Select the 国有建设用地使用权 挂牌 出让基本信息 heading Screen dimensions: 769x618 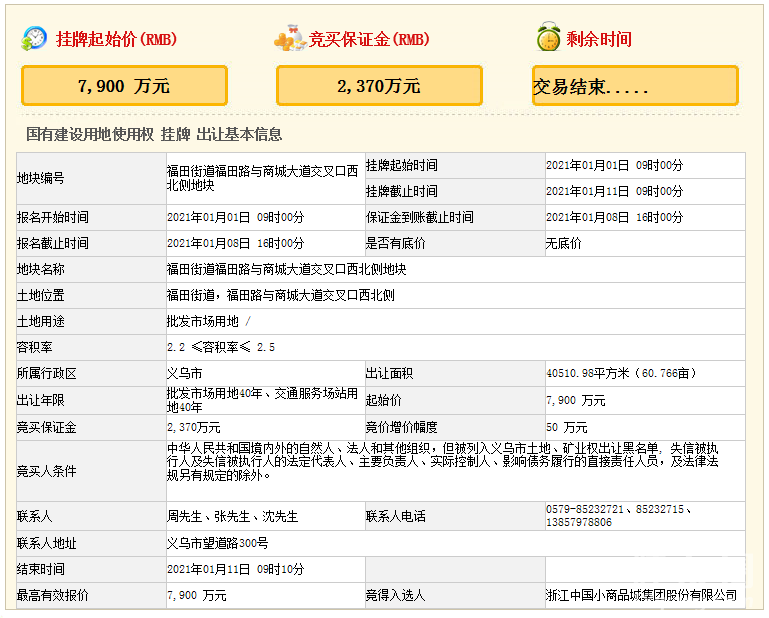pyautogui.click(x=154, y=134)
